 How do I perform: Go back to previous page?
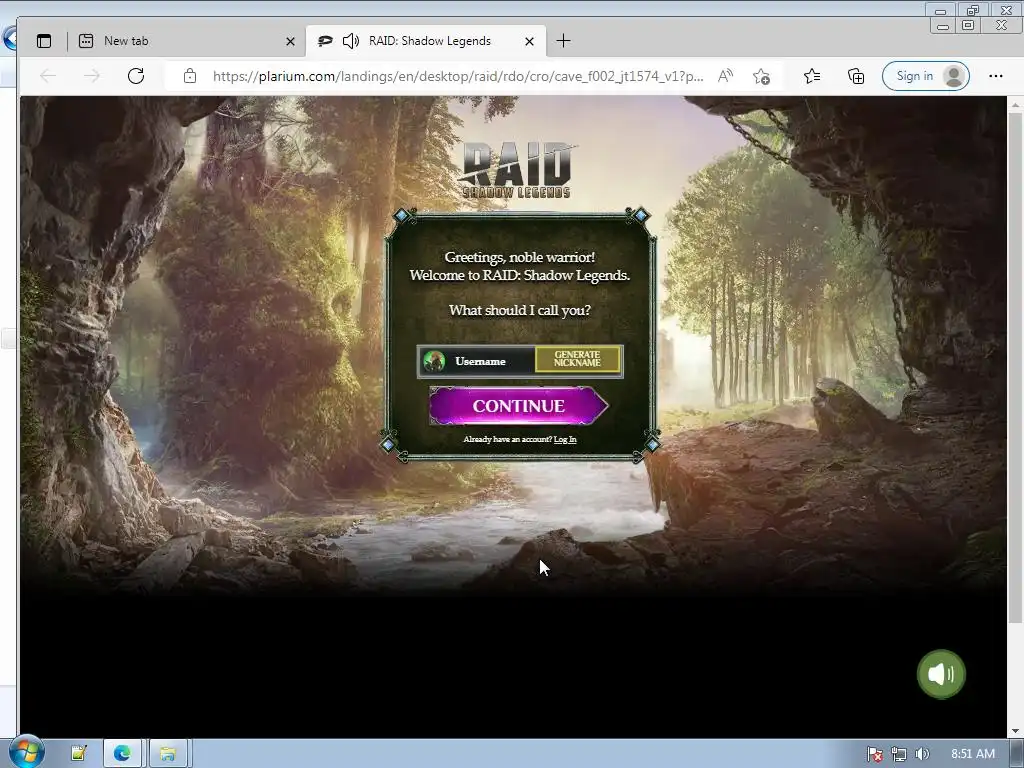click(x=48, y=76)
